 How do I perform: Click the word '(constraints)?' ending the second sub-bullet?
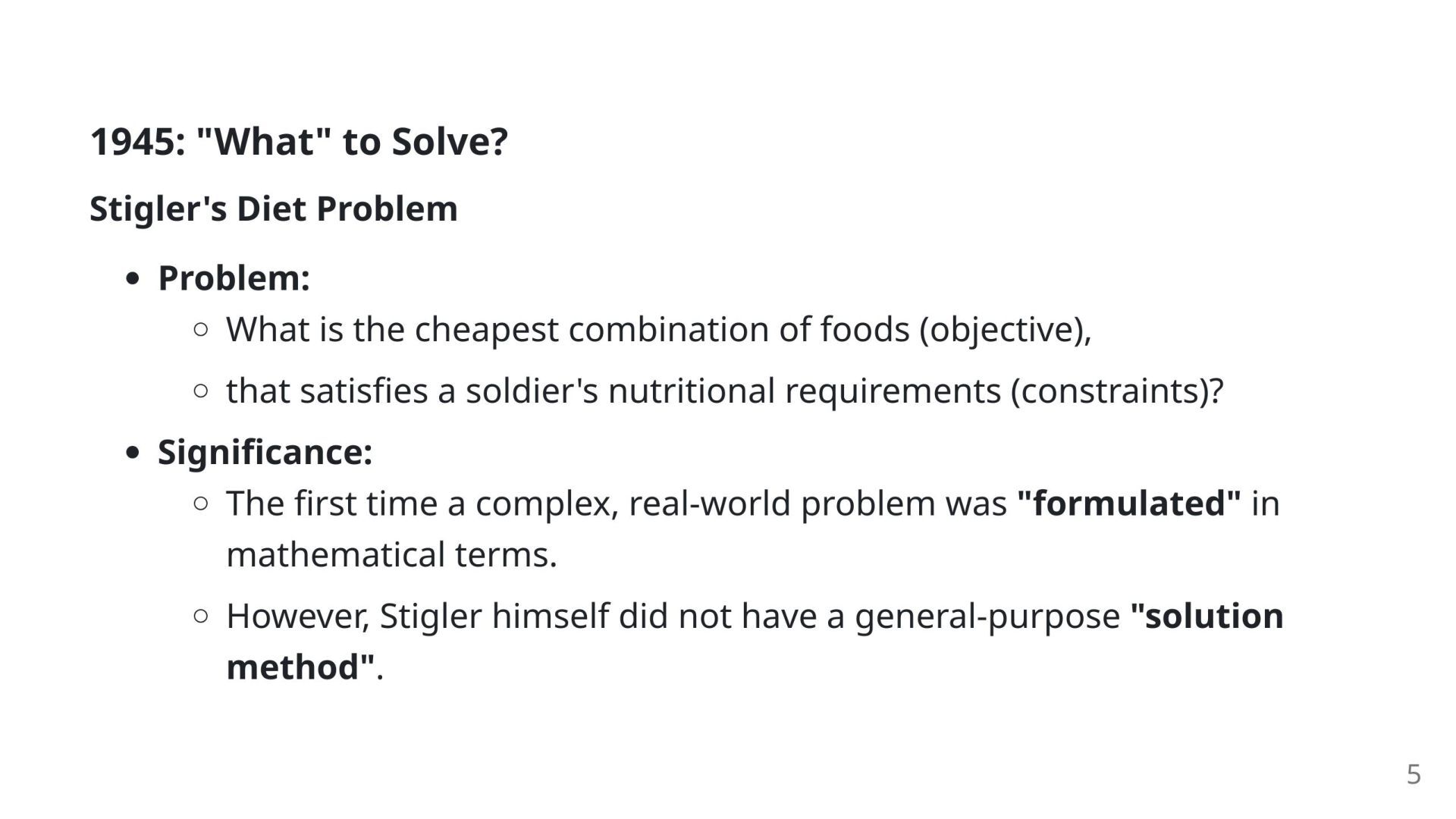(1117, 391)
